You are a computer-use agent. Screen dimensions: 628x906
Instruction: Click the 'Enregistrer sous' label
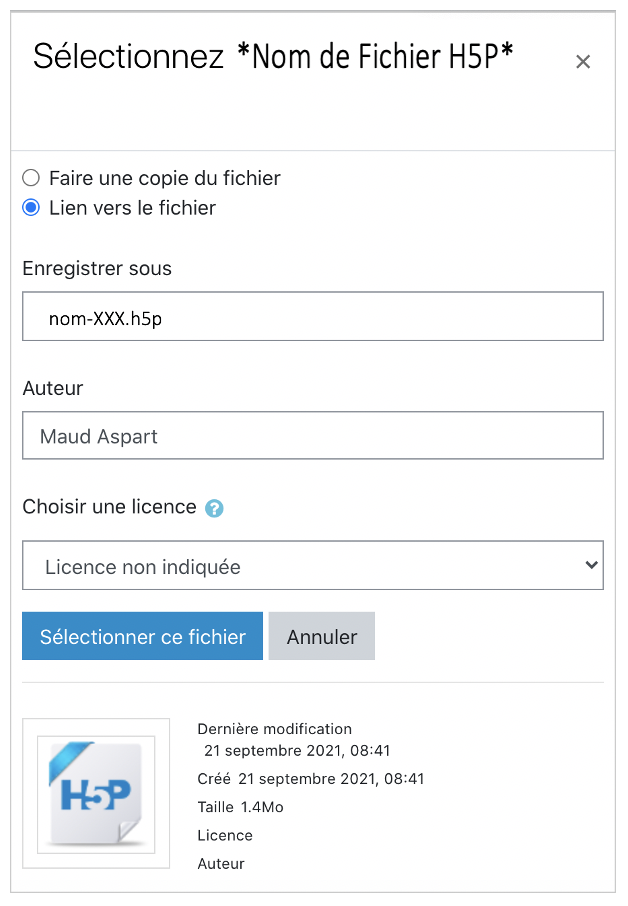97,269
